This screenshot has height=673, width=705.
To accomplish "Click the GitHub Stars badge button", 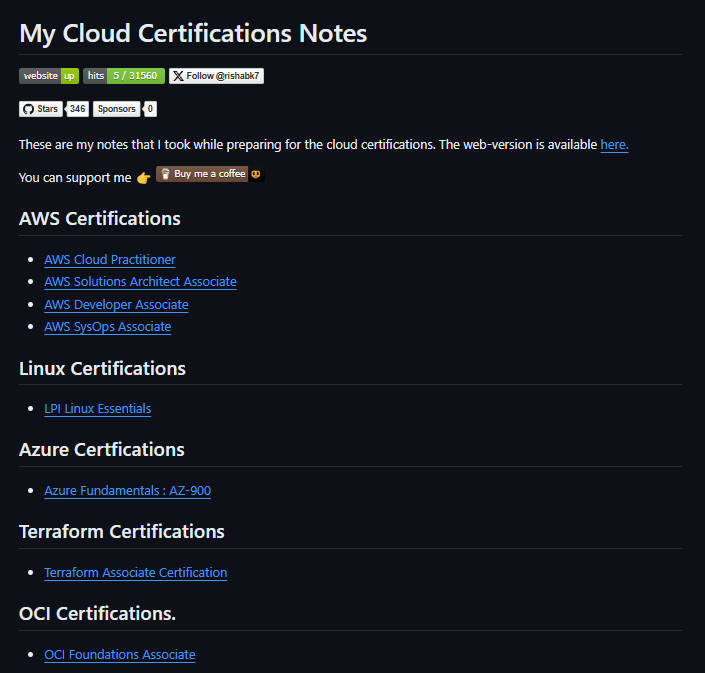I will click(41, 109).
